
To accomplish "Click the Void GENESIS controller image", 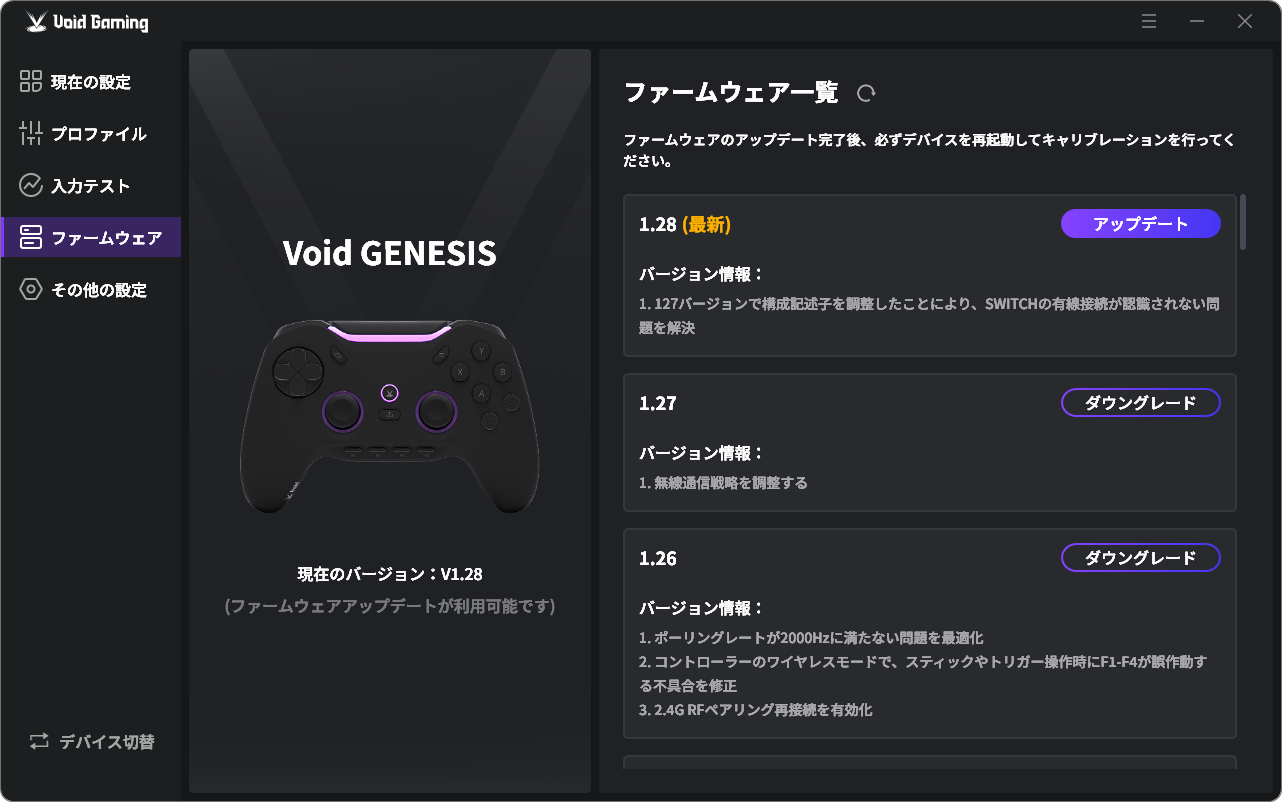I will [390, 415].
